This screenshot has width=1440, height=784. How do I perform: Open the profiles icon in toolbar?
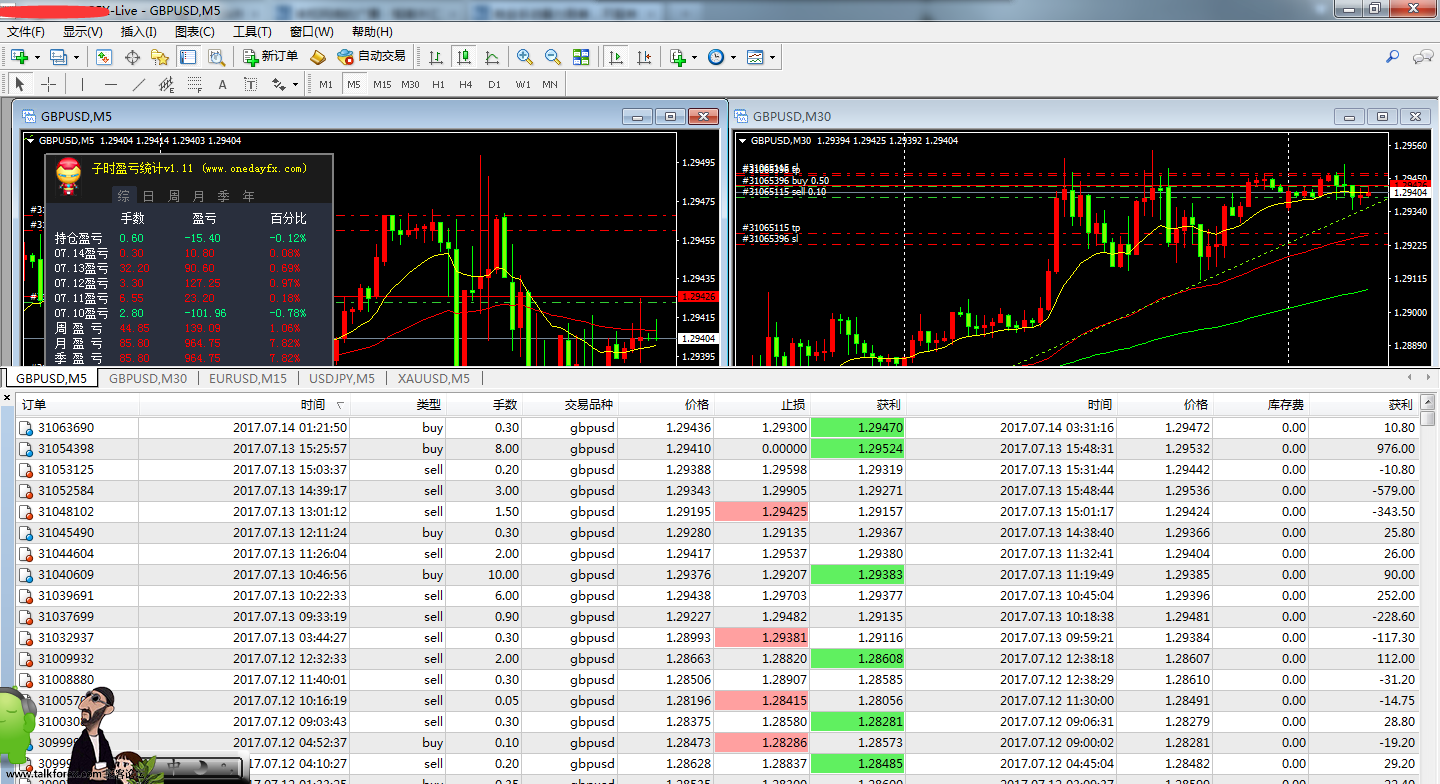pyautogui.click(x=58, y=57)
